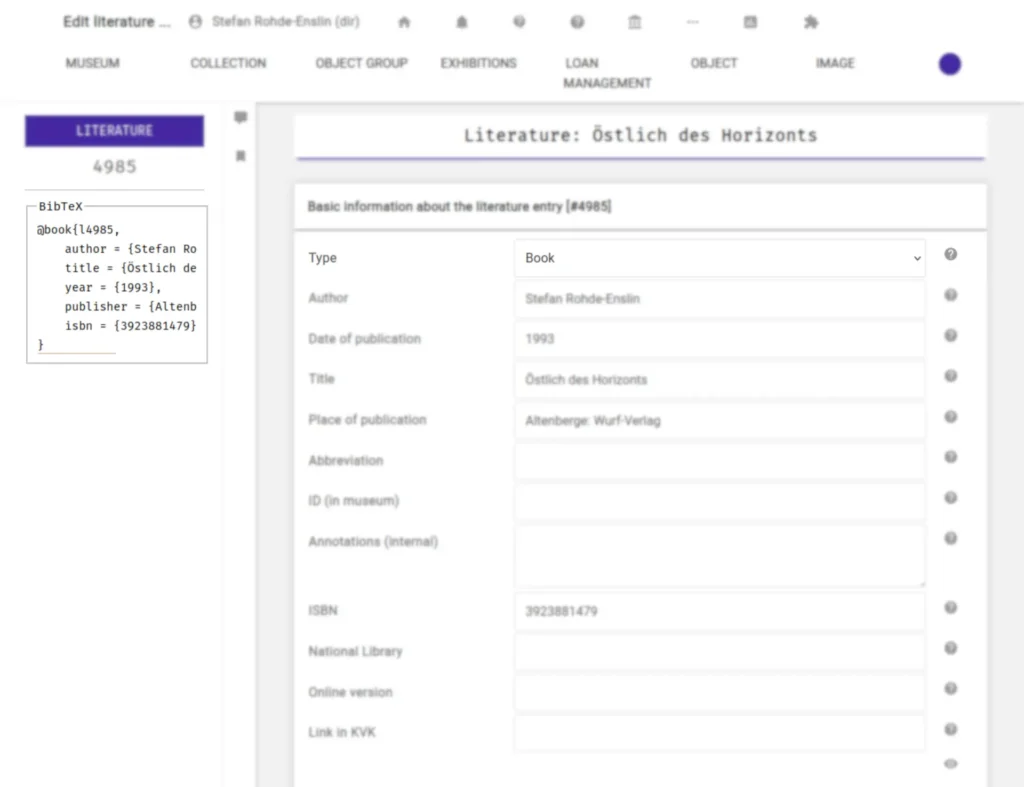Open the question mark help icon in top bar
Image resolution: width=1024 pixels, height=787 pixels.
pyautogui.click(x=577, y=22)
